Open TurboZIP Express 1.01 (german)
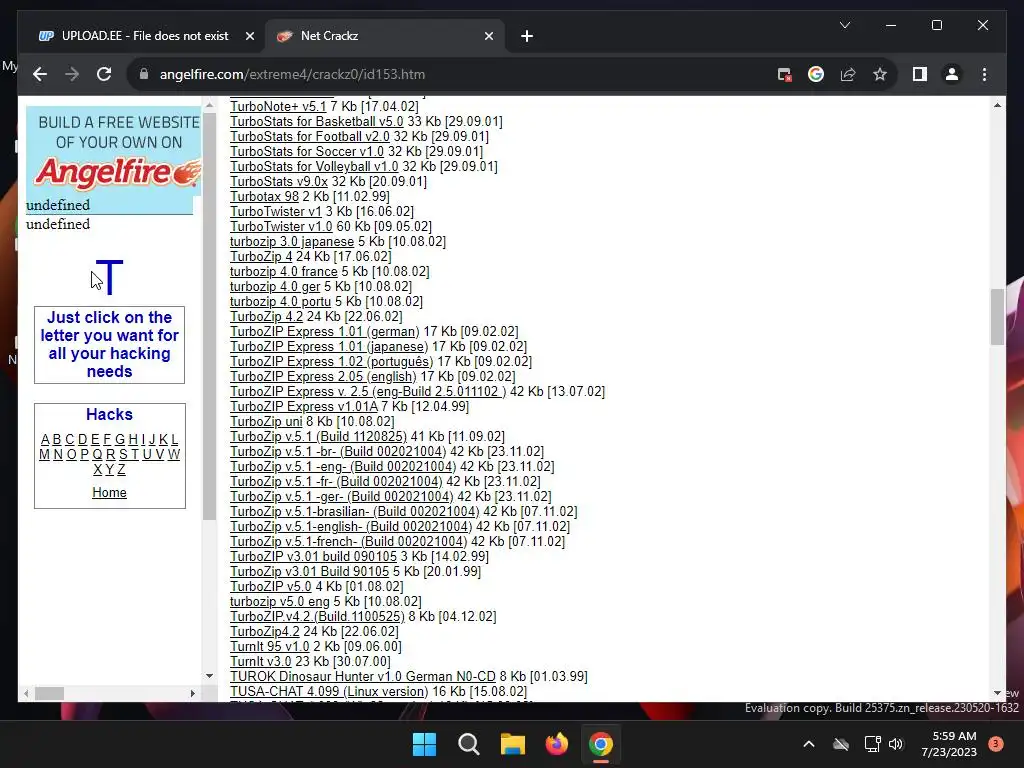1024x768 pixels. click(x=325, y=332)
